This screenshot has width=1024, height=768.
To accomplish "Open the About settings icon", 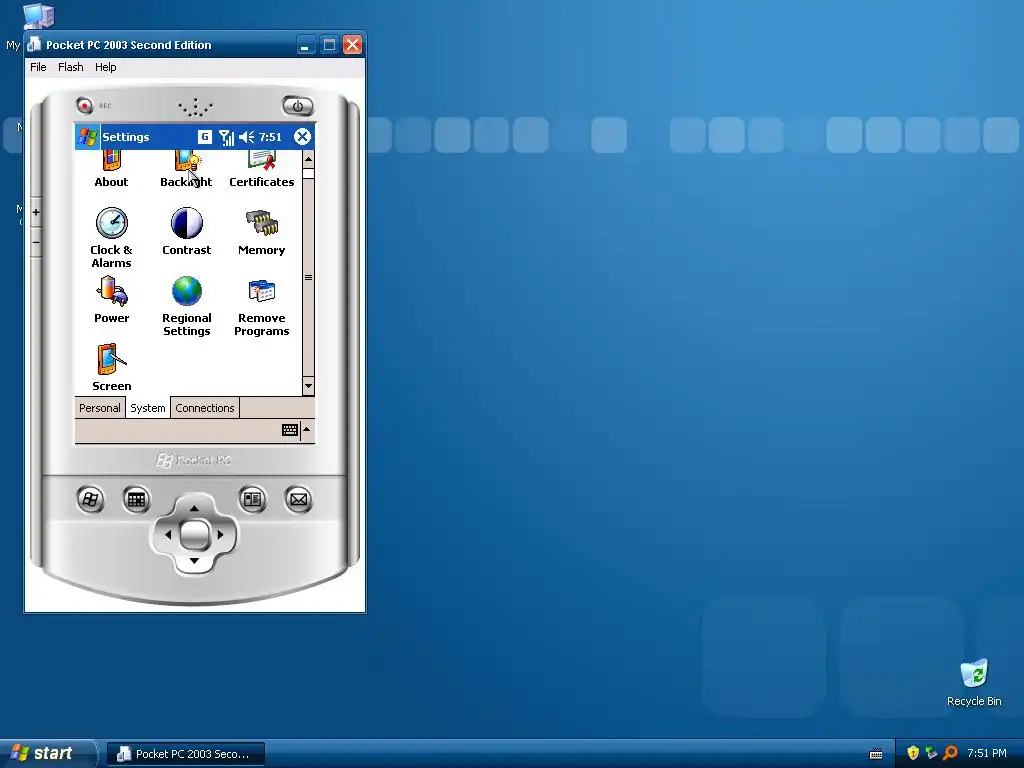I will 111,168.
